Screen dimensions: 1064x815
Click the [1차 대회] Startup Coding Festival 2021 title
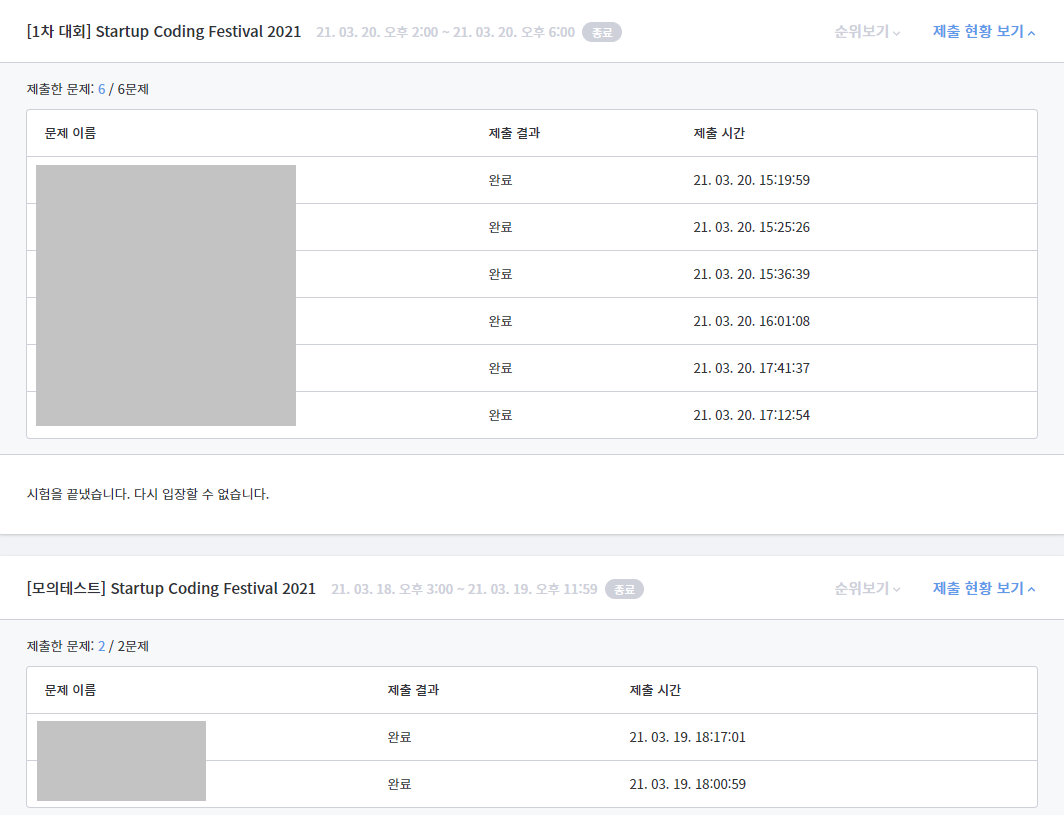tap(164, 32)
